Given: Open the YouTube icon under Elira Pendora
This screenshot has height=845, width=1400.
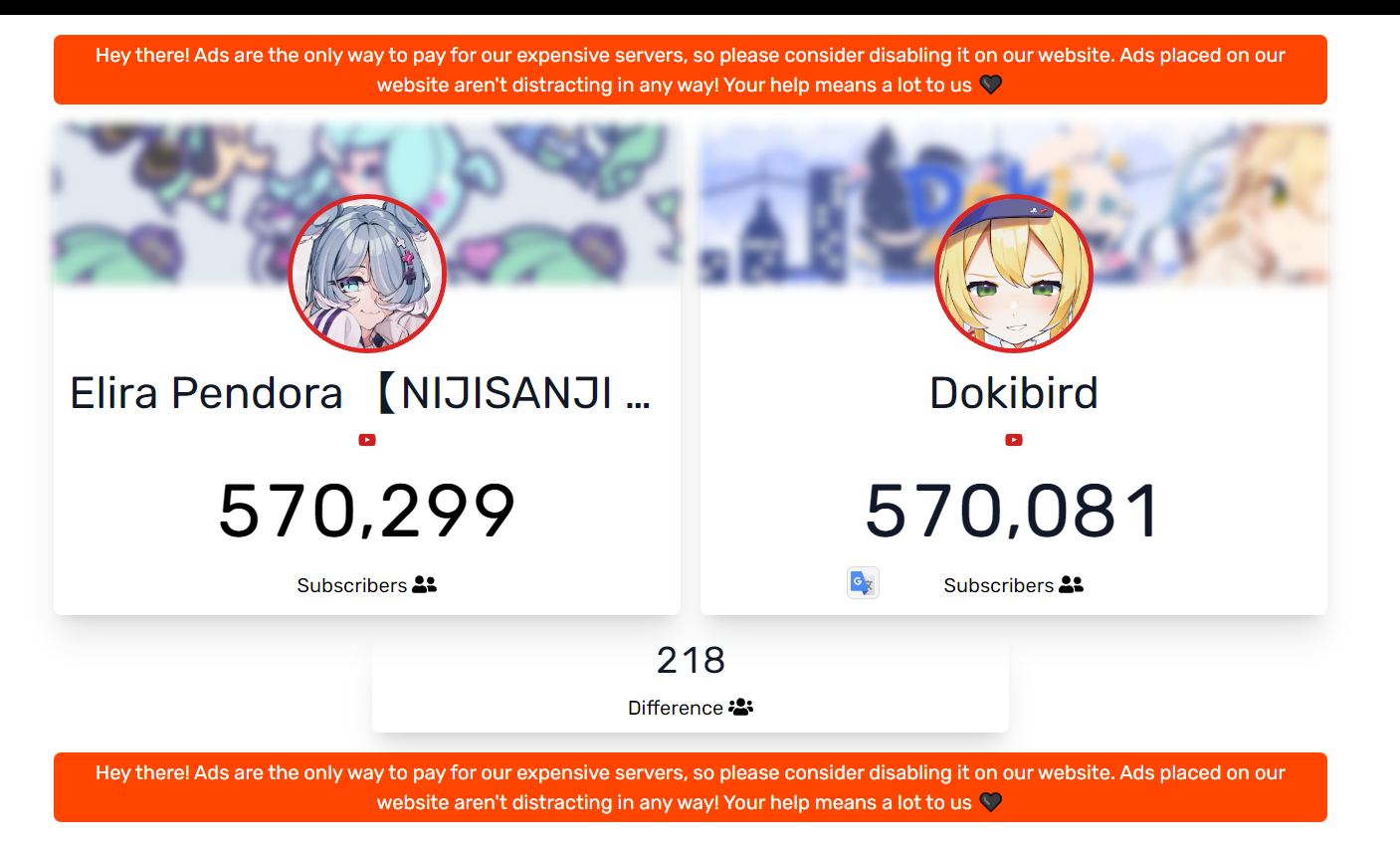Looking at the screenshot, I should click(x=367, y=440).
